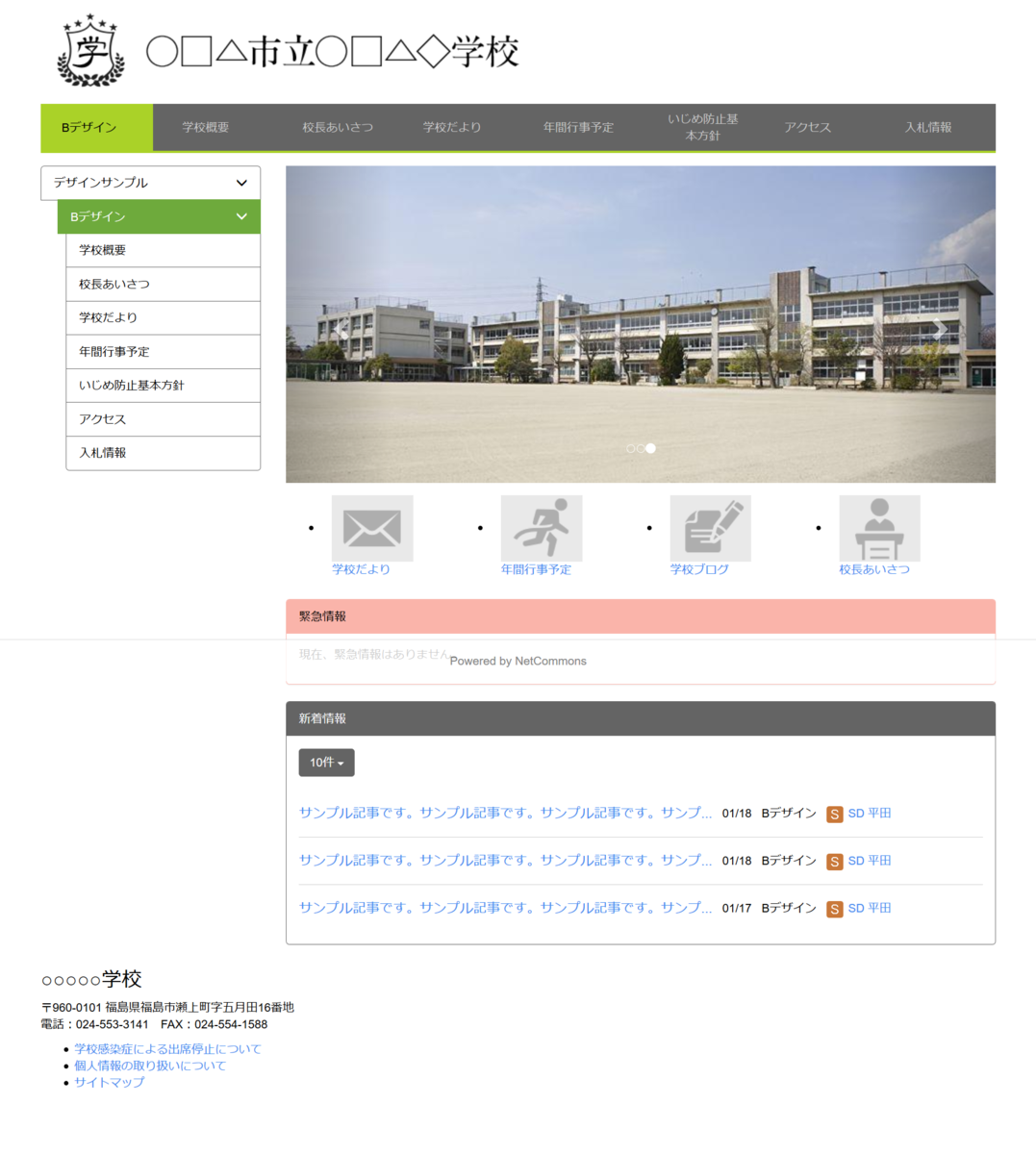Open アクセス in the top navigation bar
Image resolution: width=1036 pixels, height=1154 pixels.
coord(807,127)
